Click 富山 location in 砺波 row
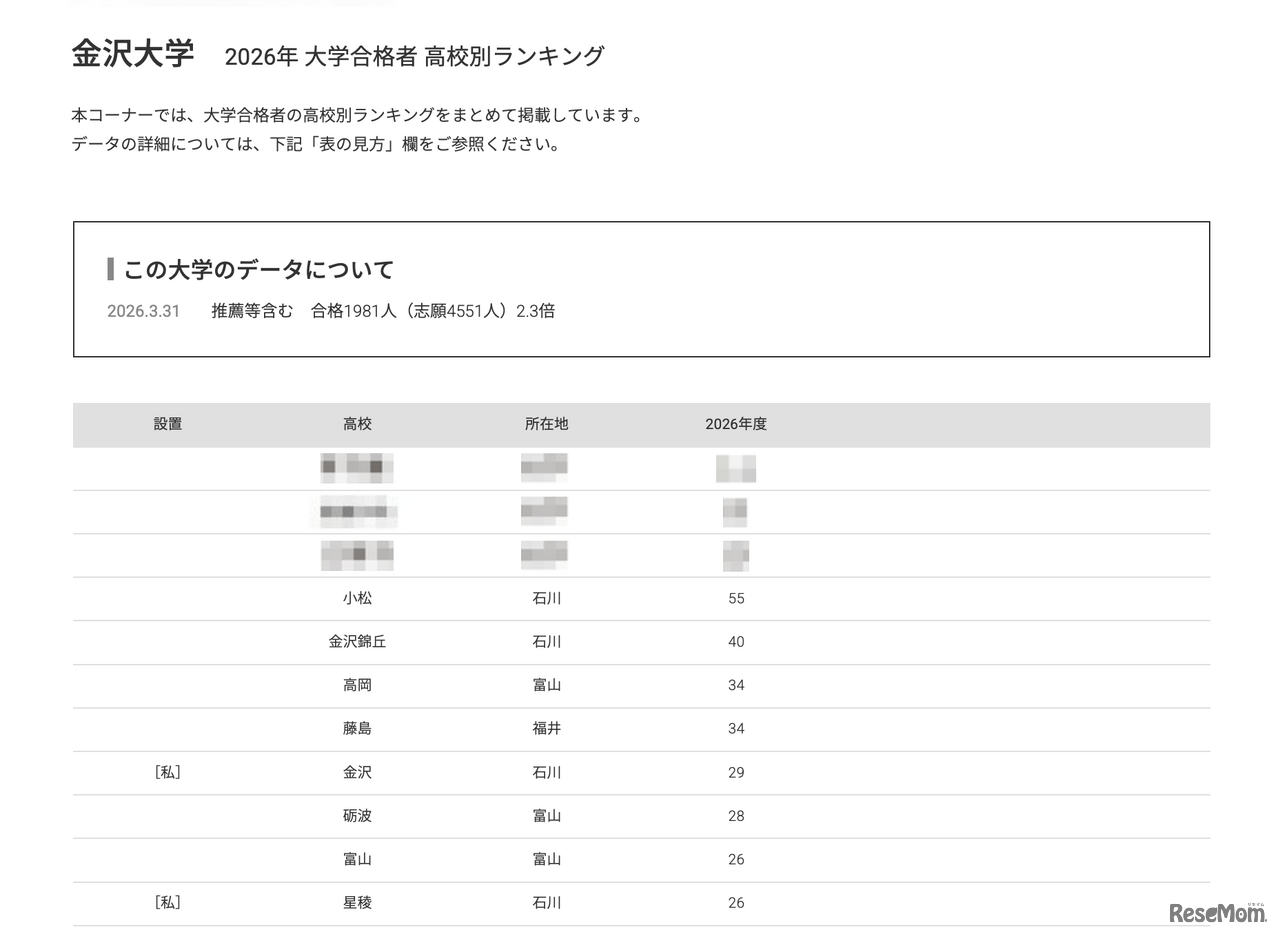The height and width of the screenshot is (936, 1280). pos(546,816)
